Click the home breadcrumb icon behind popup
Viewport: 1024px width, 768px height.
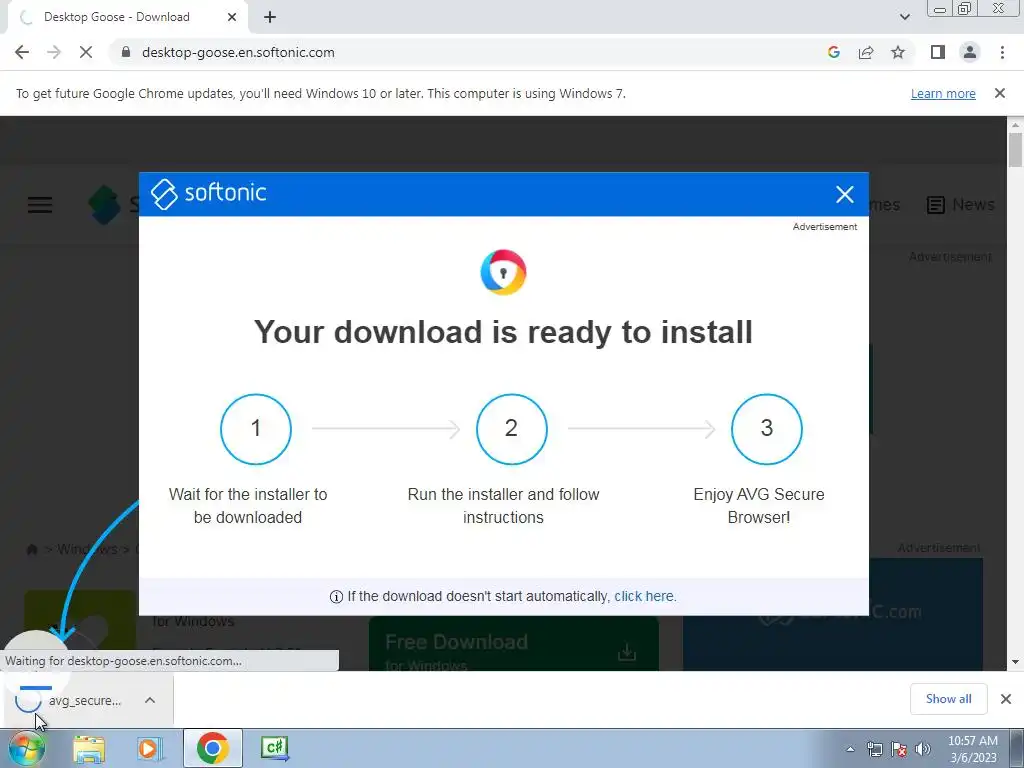pyautogui.click(x=31, y=549)
